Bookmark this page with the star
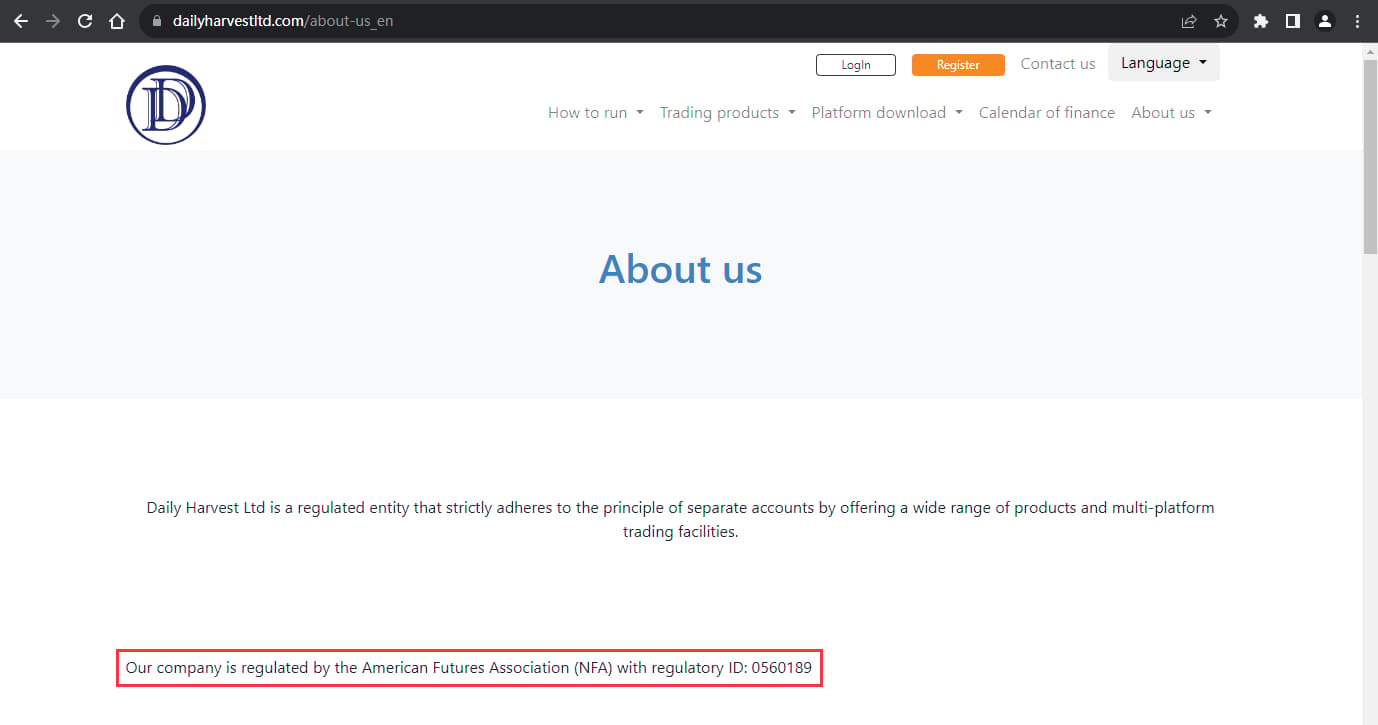The image size is (1378, 725). coord(1221,21)
